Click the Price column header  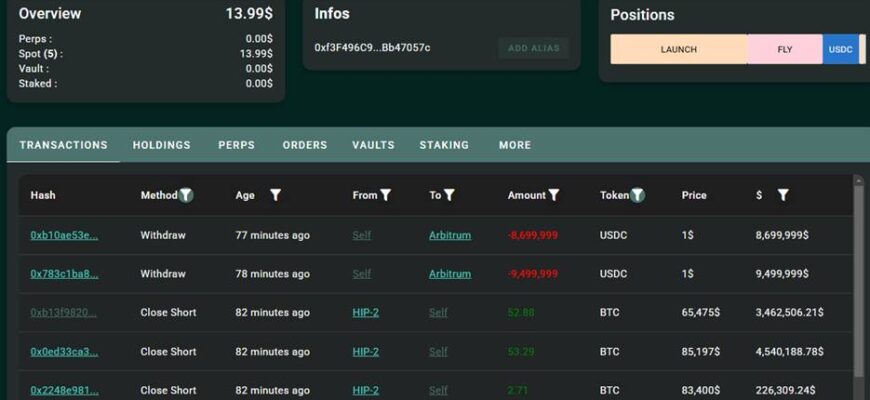(694, 195)
